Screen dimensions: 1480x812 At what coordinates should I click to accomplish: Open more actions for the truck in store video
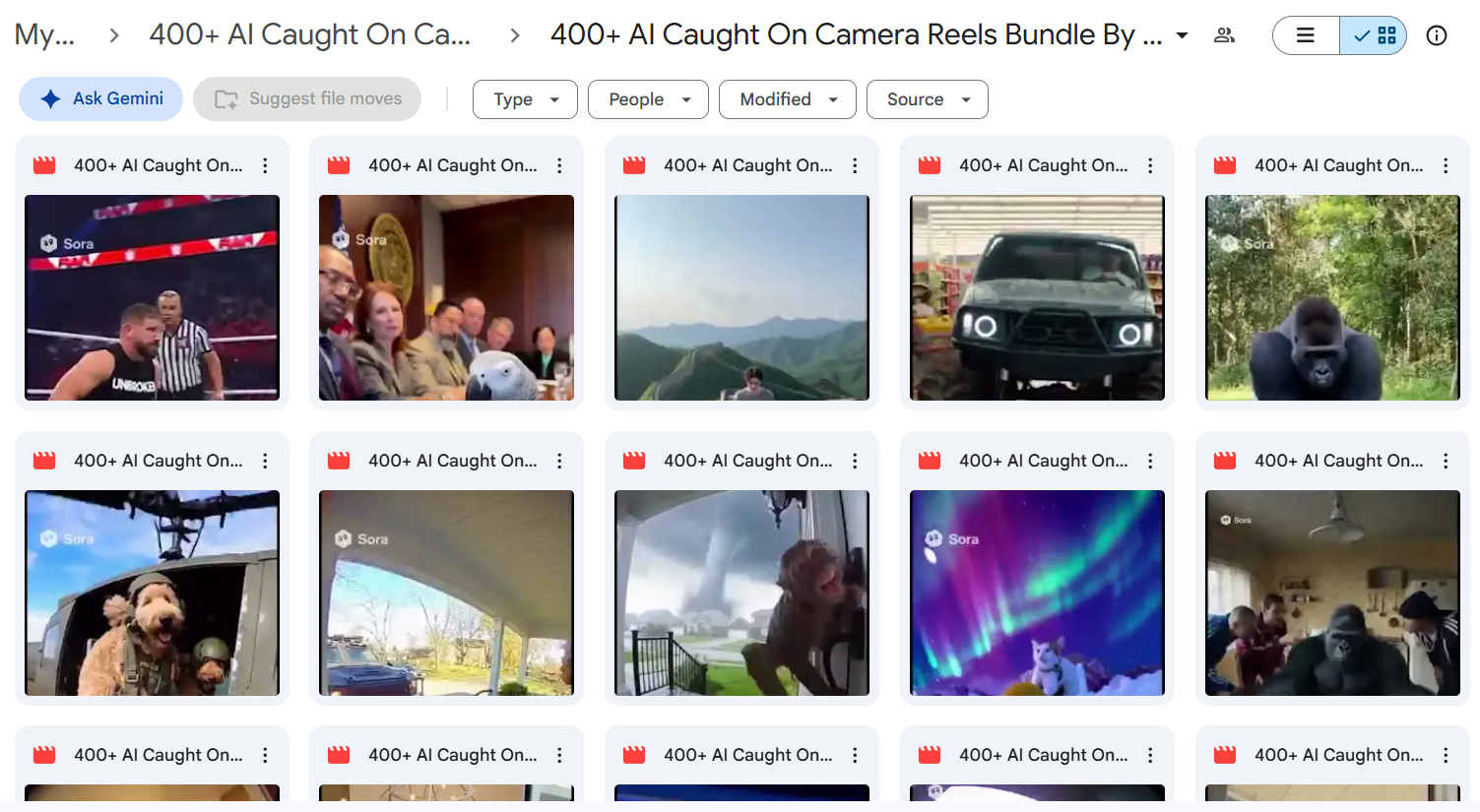[1150, 165]
